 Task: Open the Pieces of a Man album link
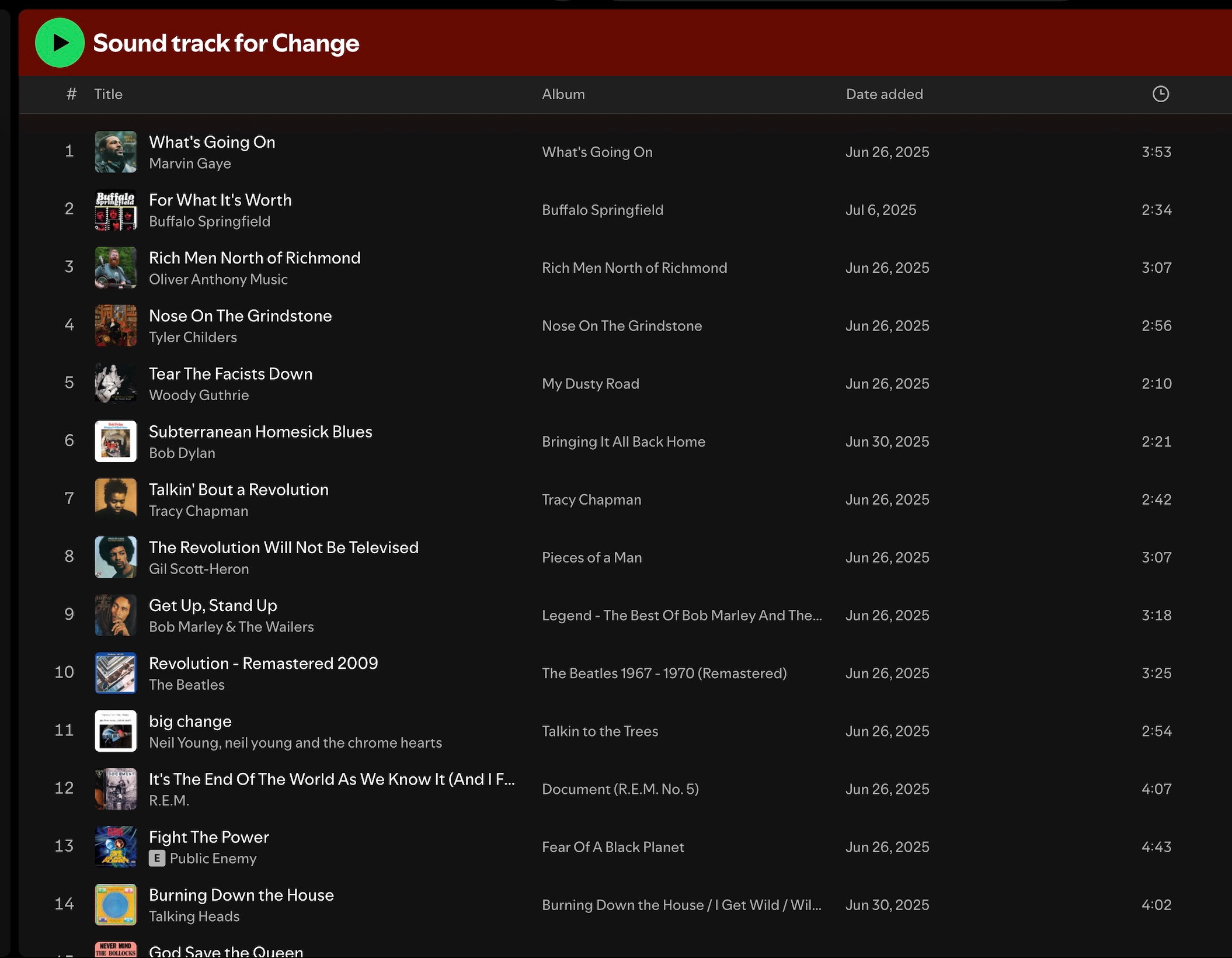click(x=591, y=557)
